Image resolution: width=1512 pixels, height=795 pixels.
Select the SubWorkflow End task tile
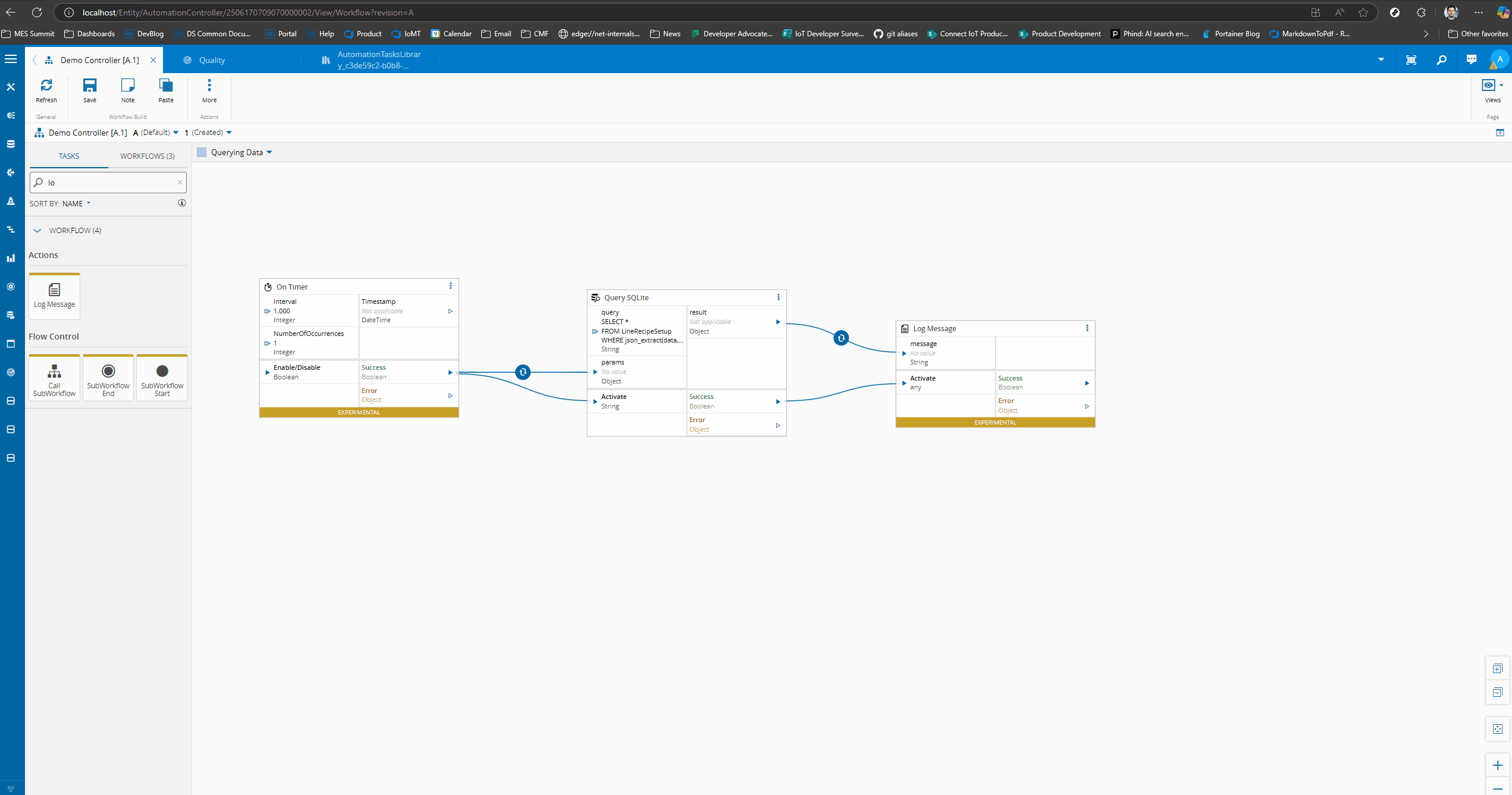108,378
